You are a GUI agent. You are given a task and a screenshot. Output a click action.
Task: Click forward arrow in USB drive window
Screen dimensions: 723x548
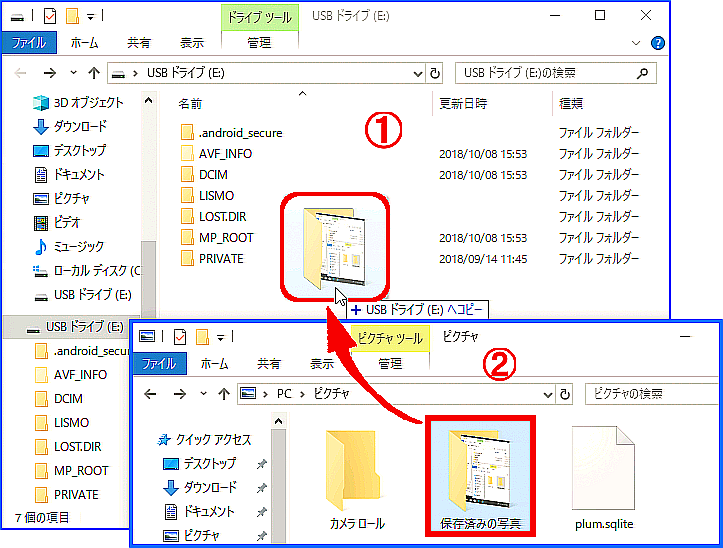50,73
